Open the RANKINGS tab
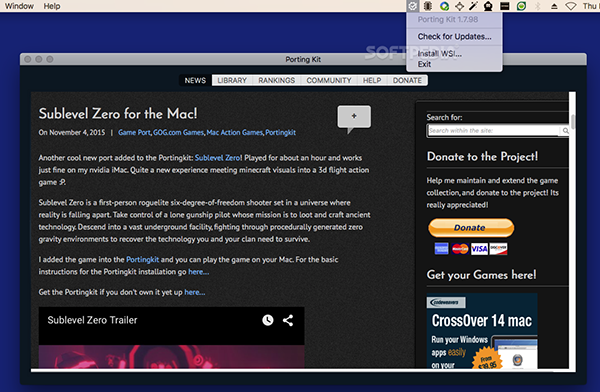The image size is (600, 392). coord(277,80)
